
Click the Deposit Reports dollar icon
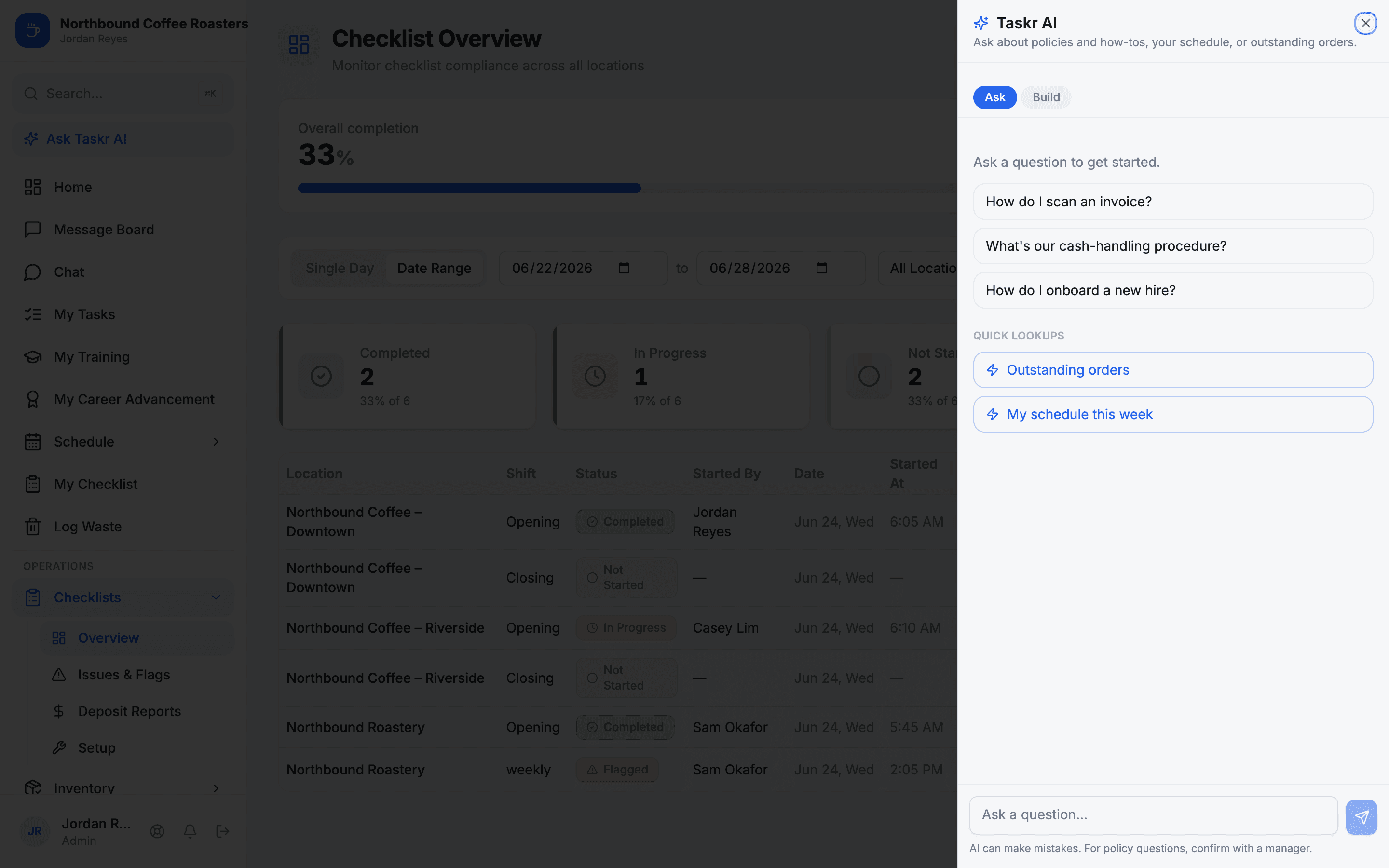click(59, 711)
